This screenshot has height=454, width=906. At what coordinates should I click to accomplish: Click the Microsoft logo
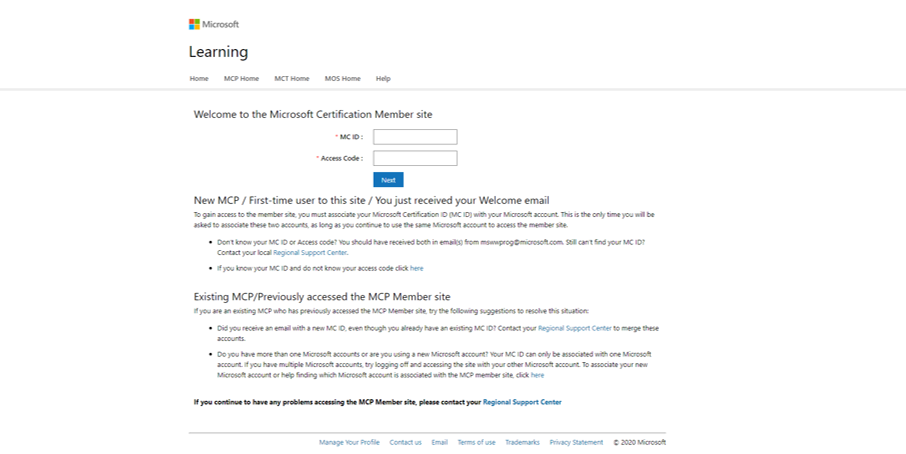pyautogui.click(x=214, y=24)
